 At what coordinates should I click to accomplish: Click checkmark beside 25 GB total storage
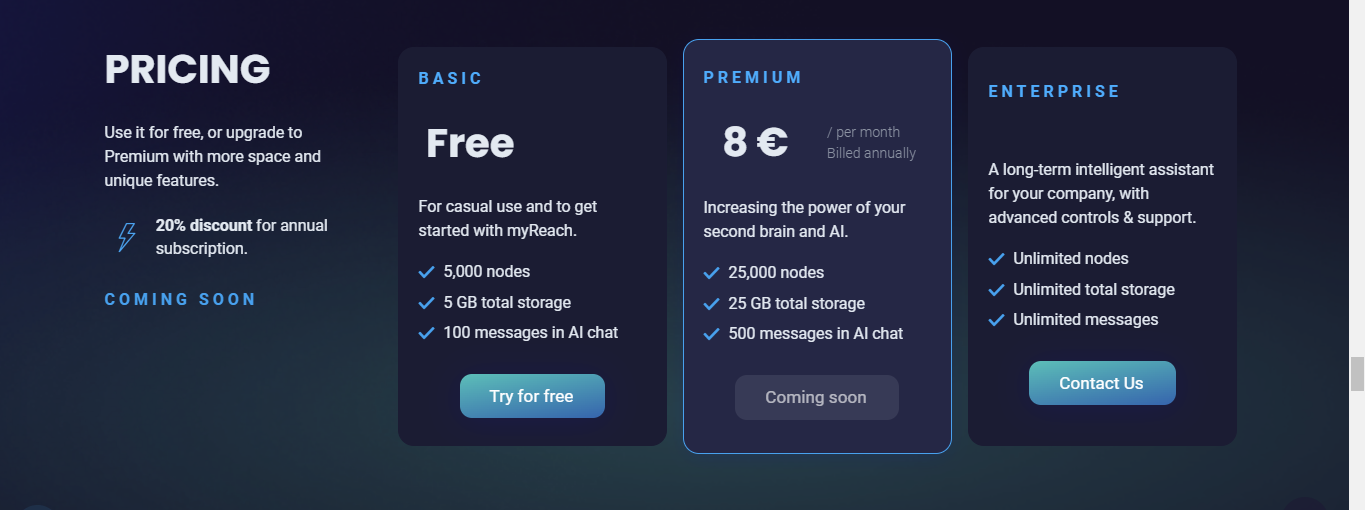pos(711,304)
